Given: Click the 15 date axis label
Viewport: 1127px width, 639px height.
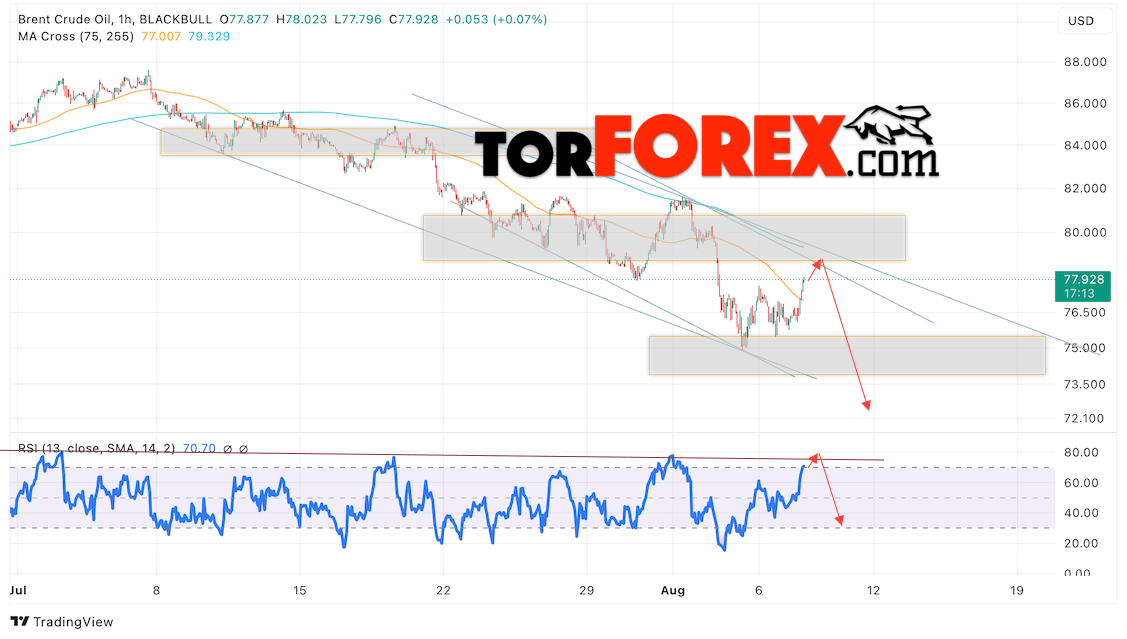Looking at the screenshot, I should [x=300, y=591].
